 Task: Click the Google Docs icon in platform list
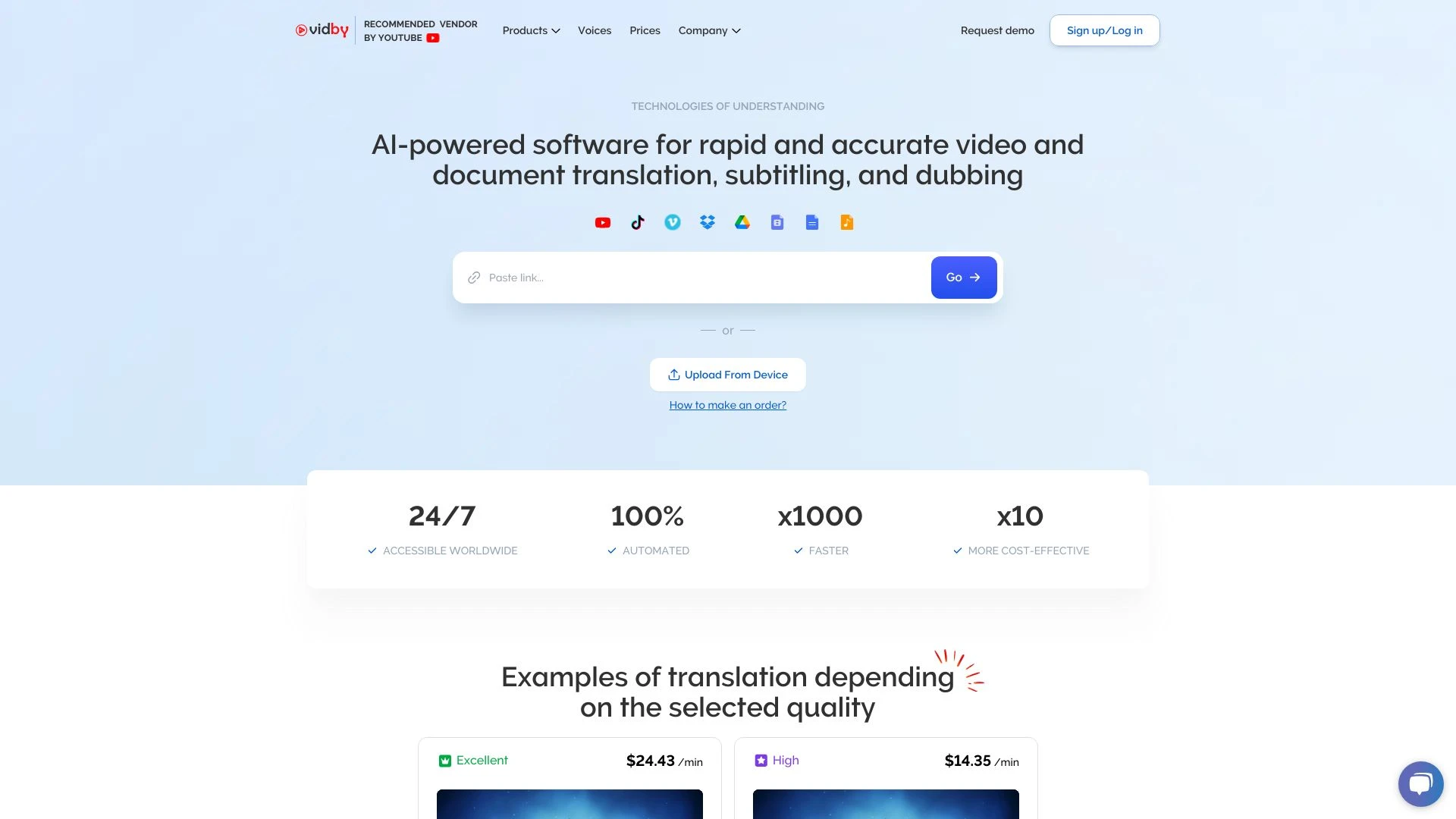(x=812, y=222)
